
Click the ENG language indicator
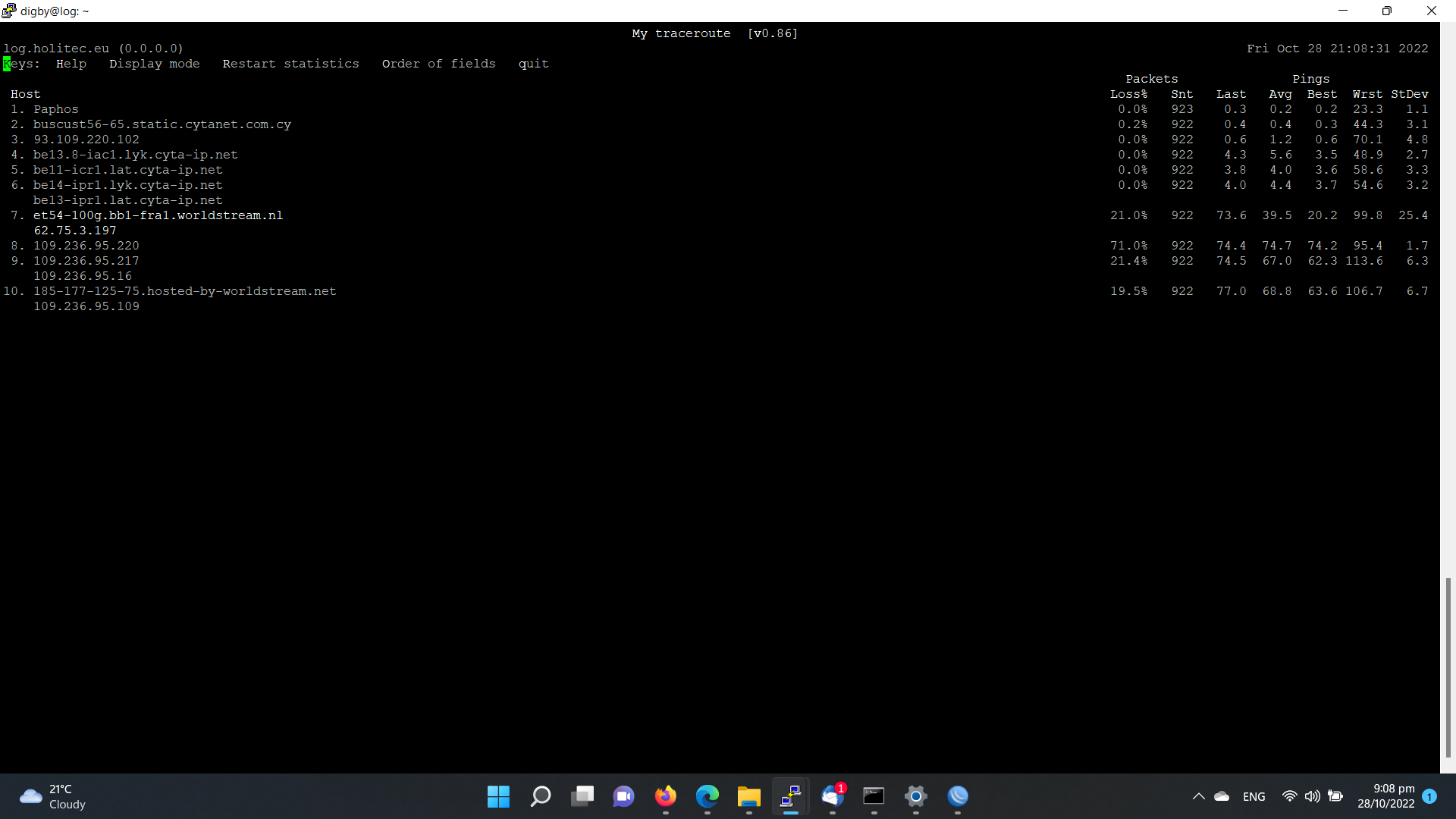(x=1254, y=796)
